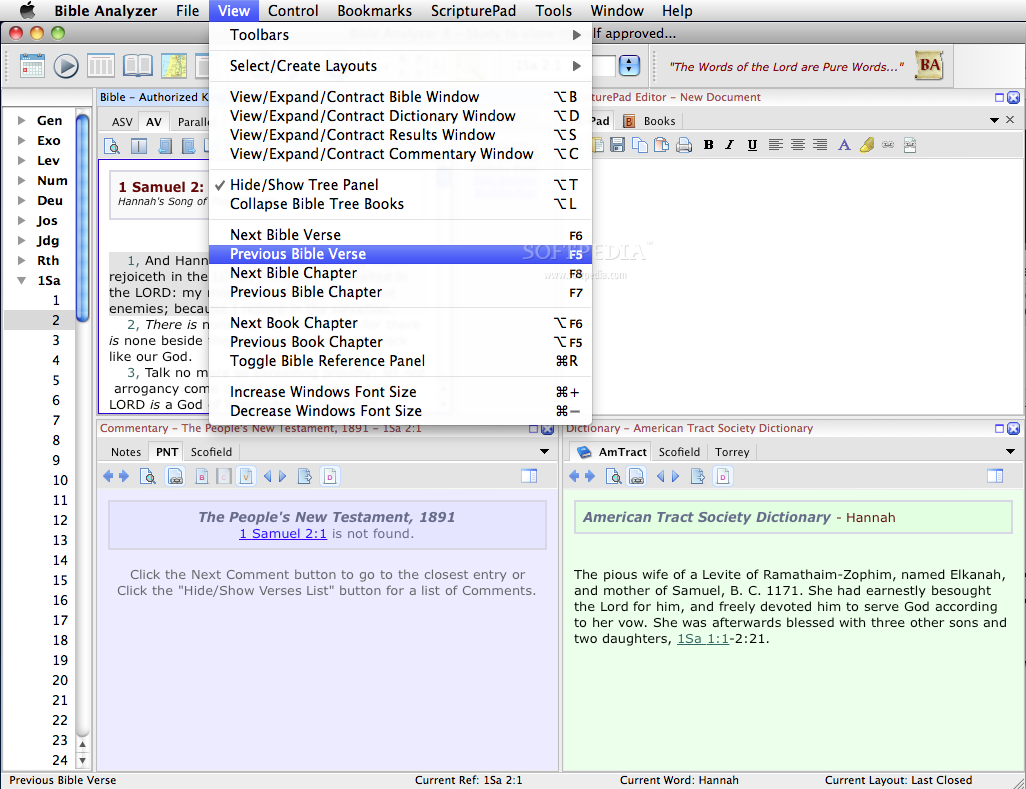Toggle underline formatting in ScripturePad
1026x789 pixels.
752,145
